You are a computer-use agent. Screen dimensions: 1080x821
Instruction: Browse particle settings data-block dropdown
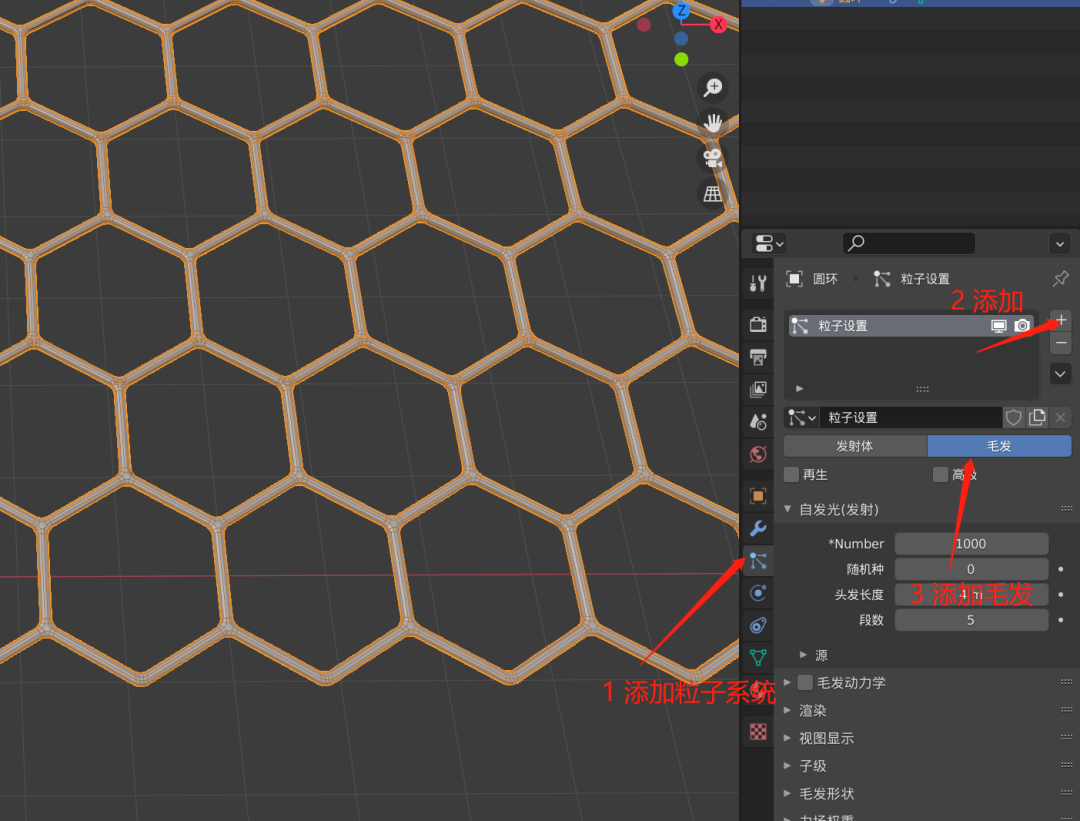coord(802,417)
